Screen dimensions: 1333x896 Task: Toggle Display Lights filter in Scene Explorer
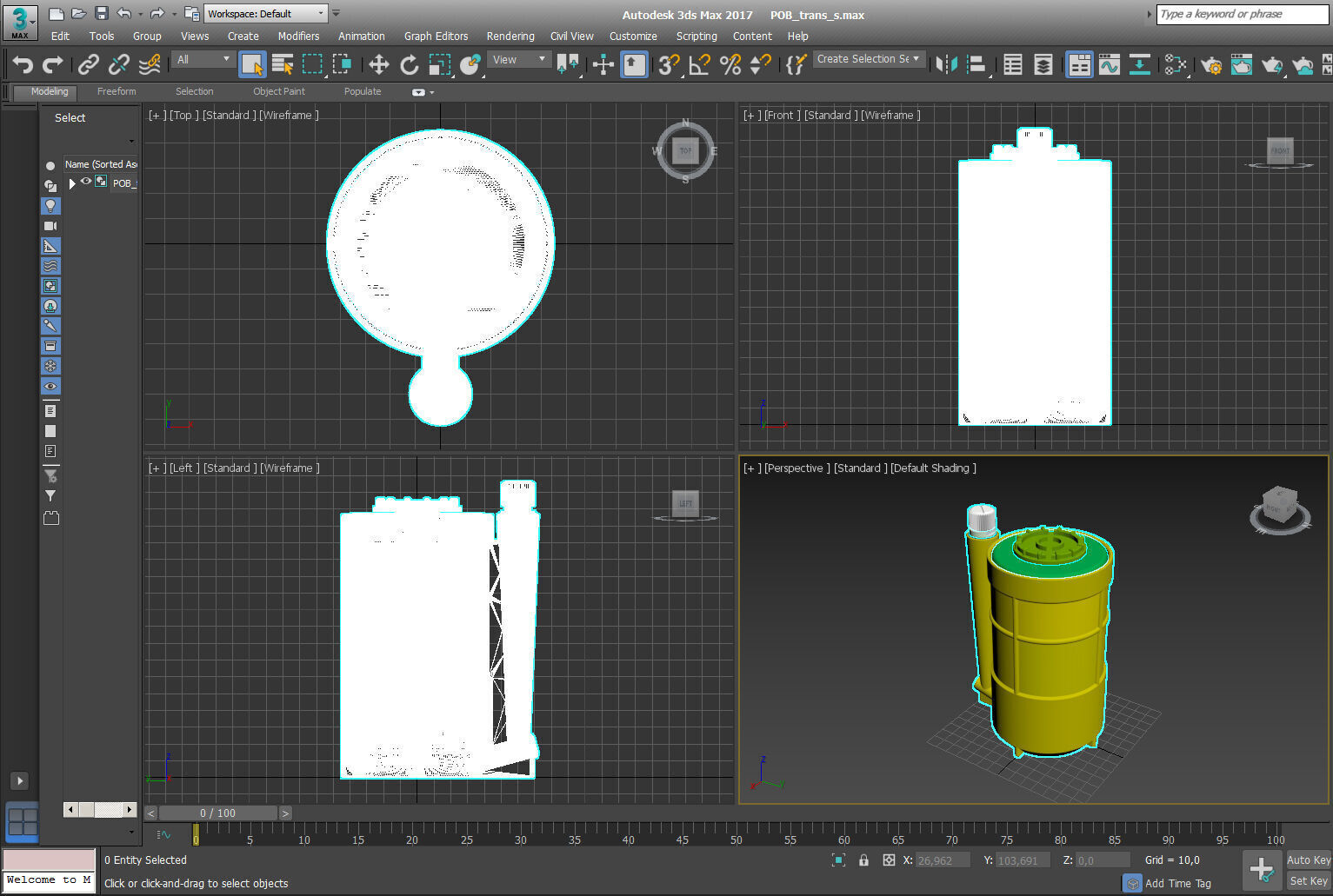[x=50, y=206]
